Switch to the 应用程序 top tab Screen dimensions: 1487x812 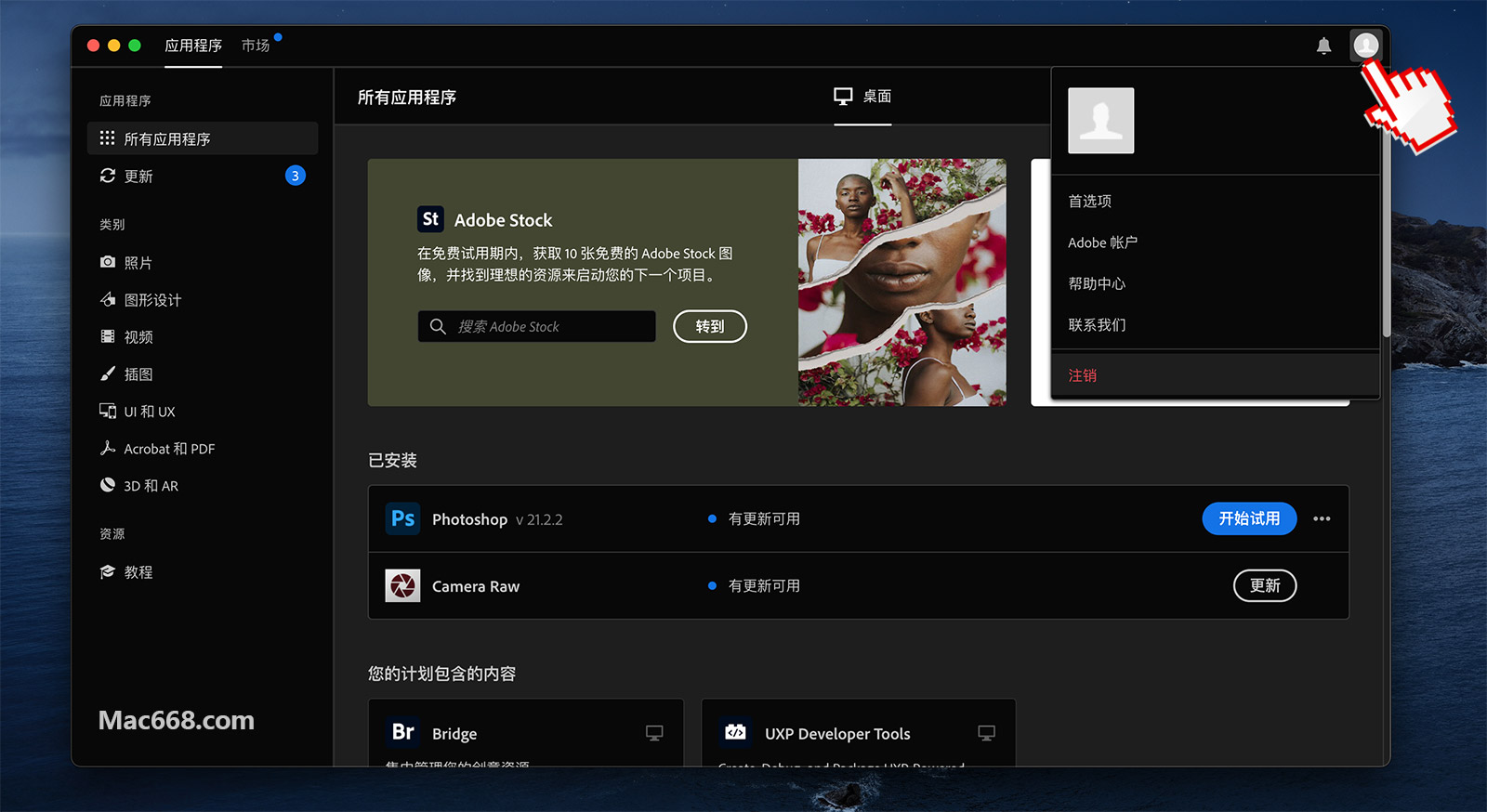(193, 46)
